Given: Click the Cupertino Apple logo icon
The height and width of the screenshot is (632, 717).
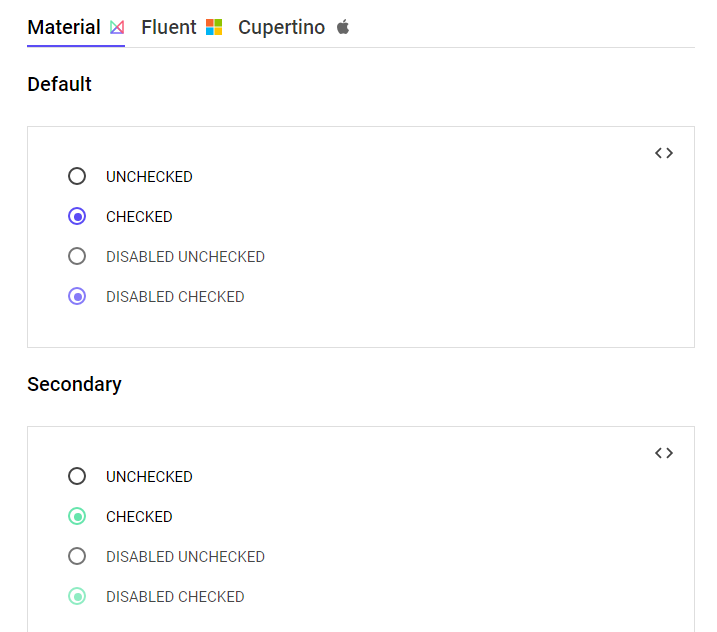Looking at the screenshot, I should coord(343,27).
